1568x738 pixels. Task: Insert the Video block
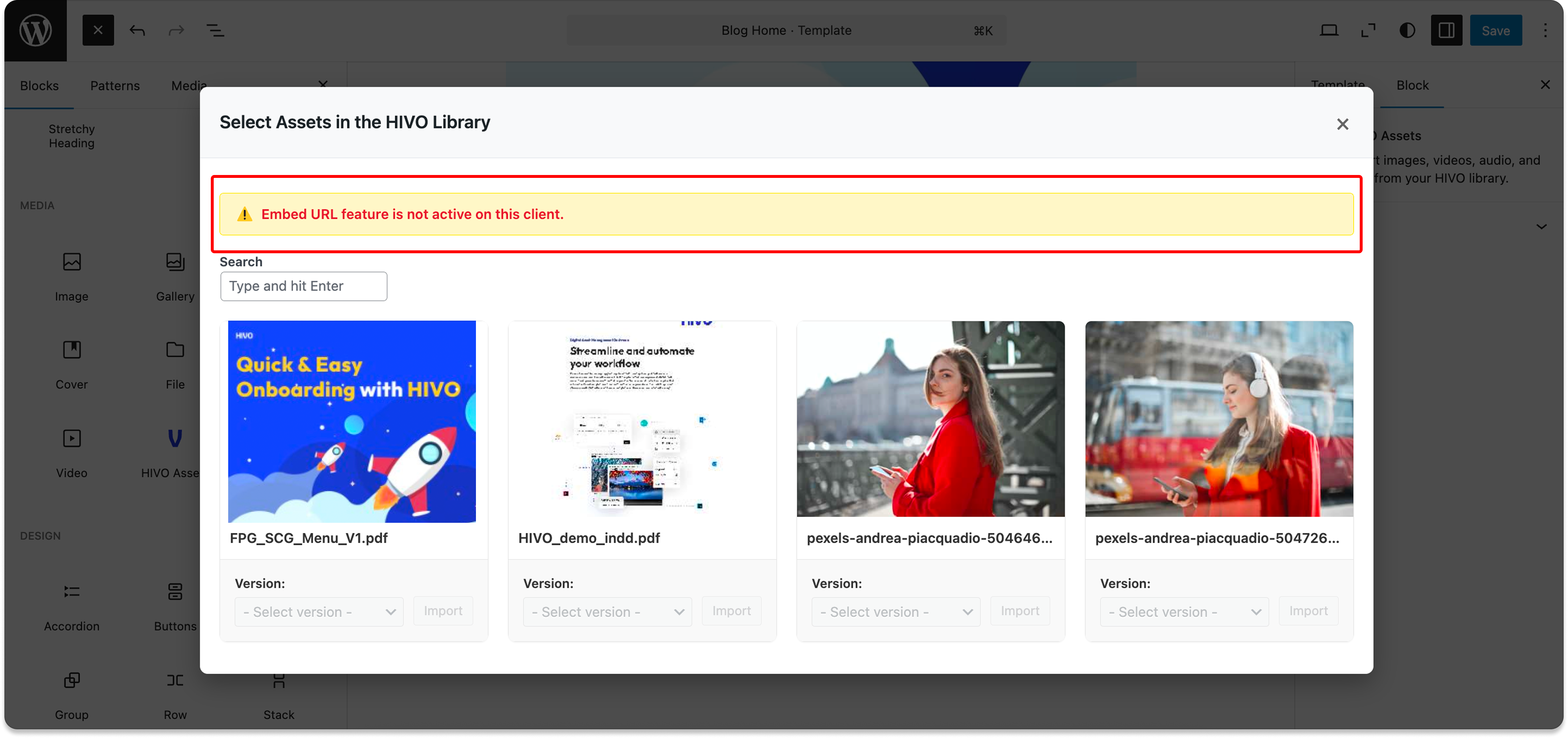click(x=72, y=438)
